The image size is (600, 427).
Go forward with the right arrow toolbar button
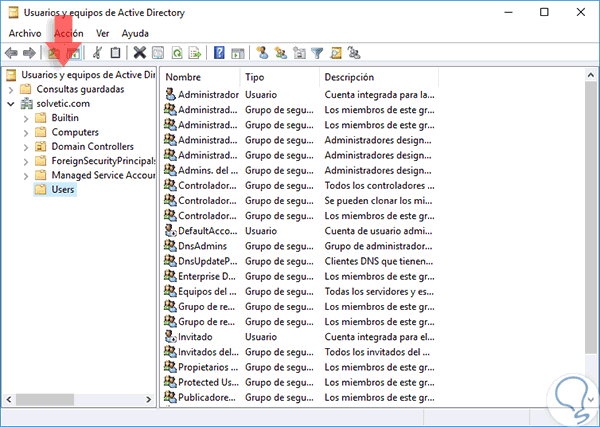pos(29,53)
